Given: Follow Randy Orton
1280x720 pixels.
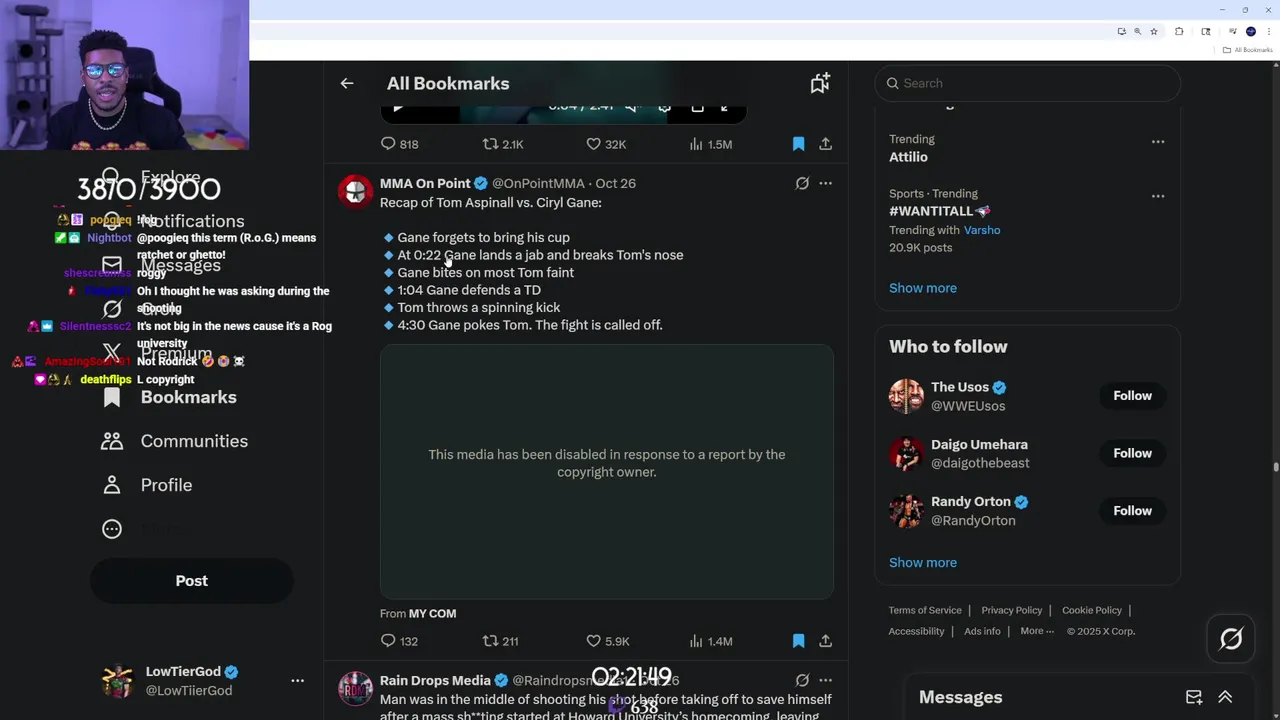Looking at the screenshot, I should 1132,511.
